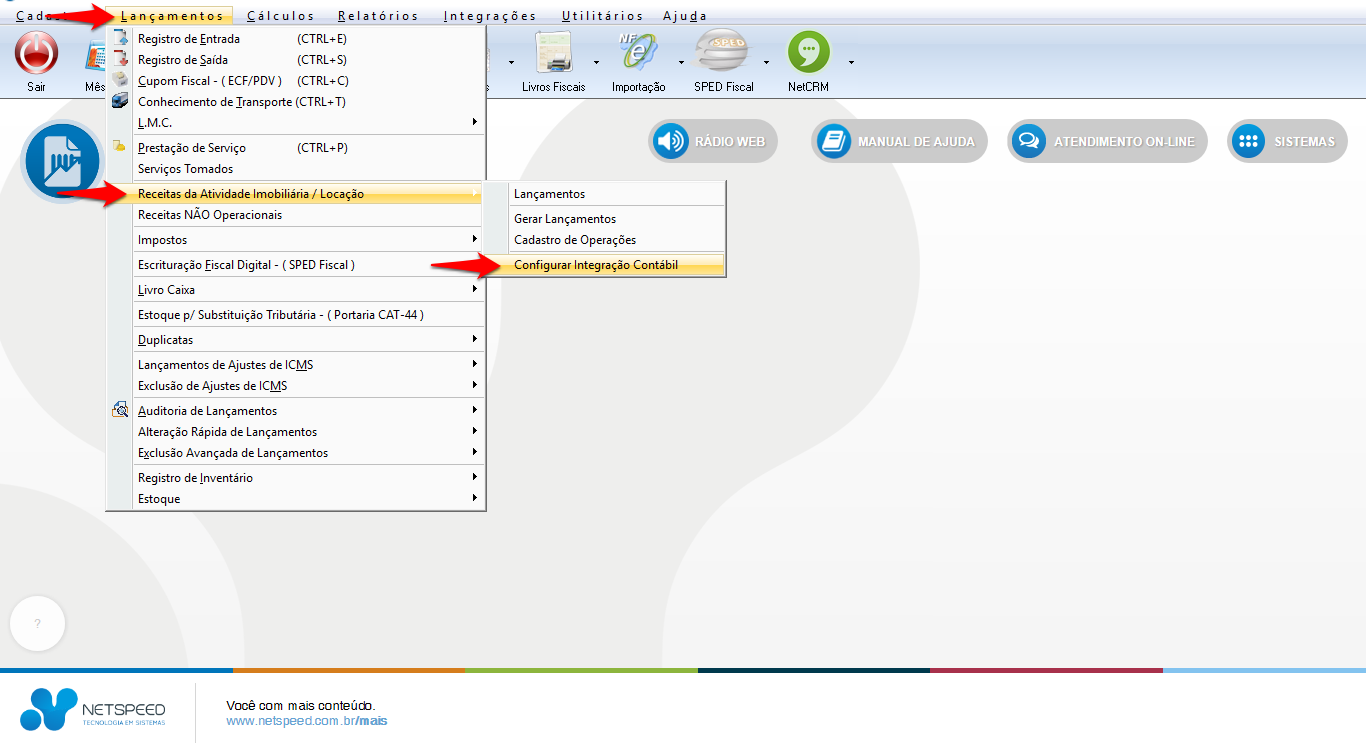Expand Importação dropdown arrow

[681, 62]
